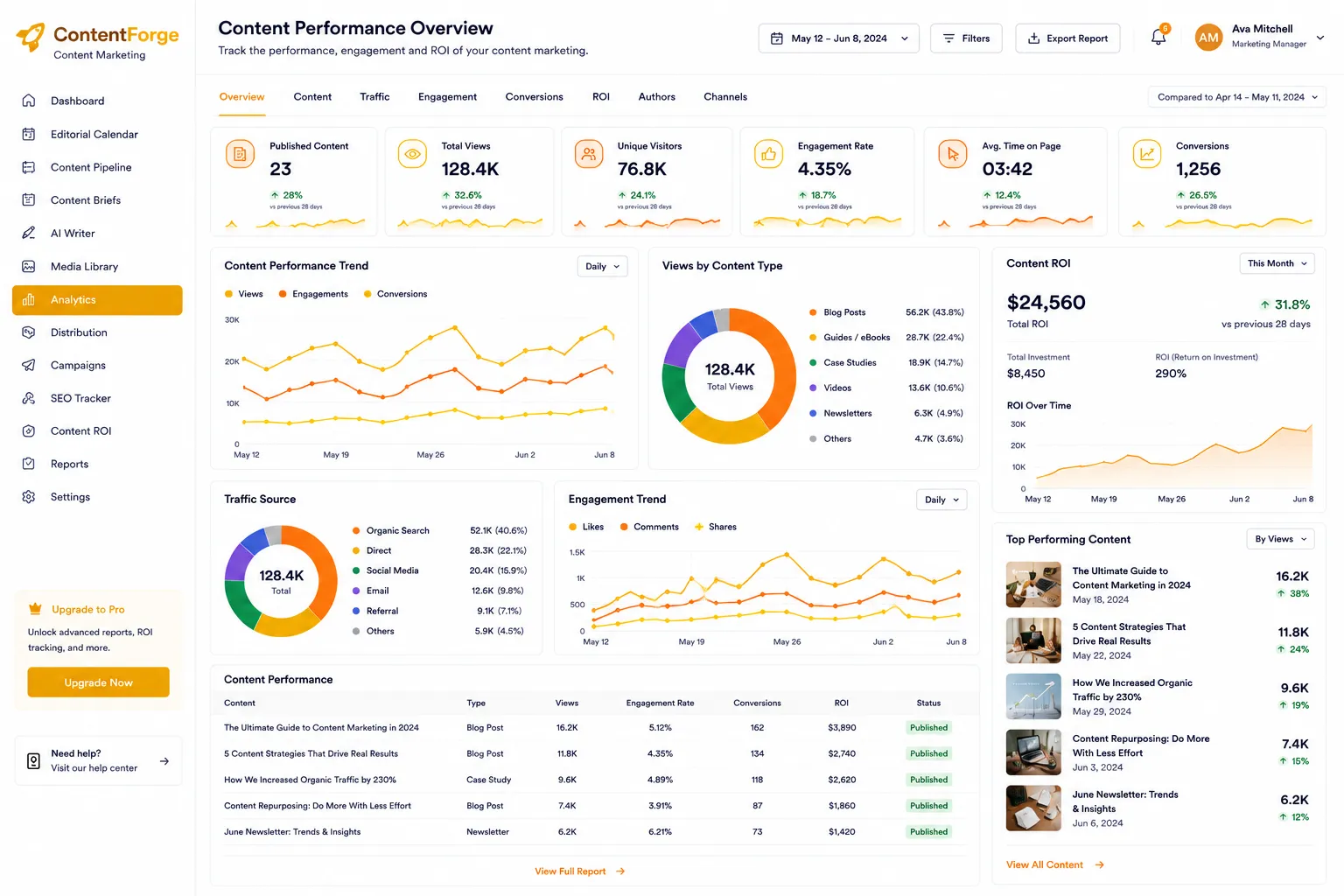Switch to the Conversions tab

534,97
